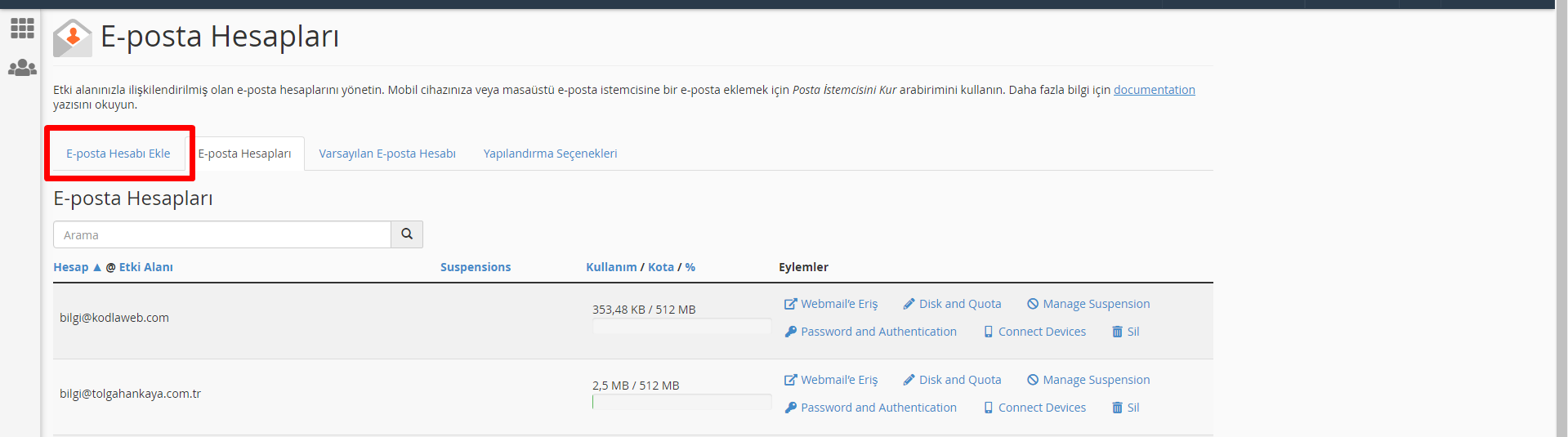Sort accounts by Etki Alanı

pyautogui.click(x=145, y=267)
